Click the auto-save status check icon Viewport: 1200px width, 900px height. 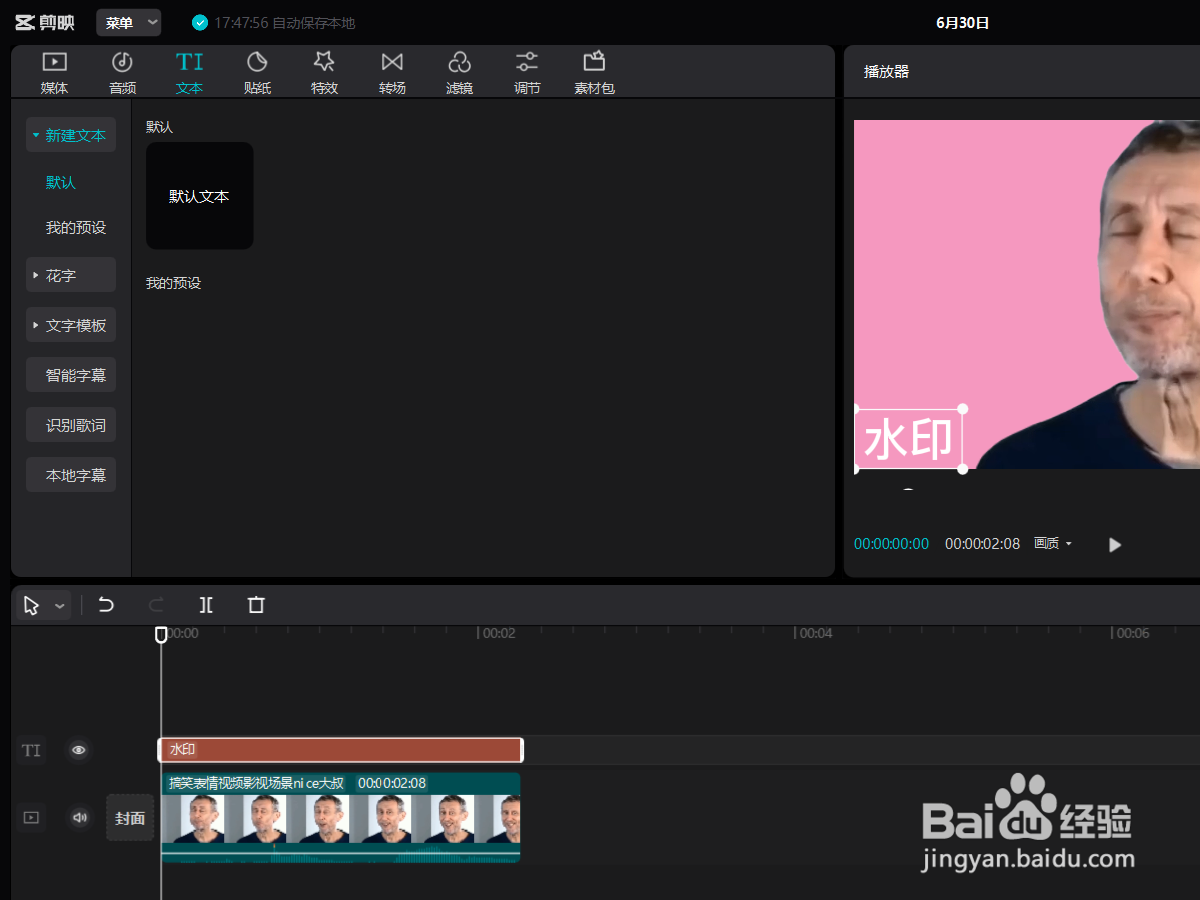(x=200, y=22)
